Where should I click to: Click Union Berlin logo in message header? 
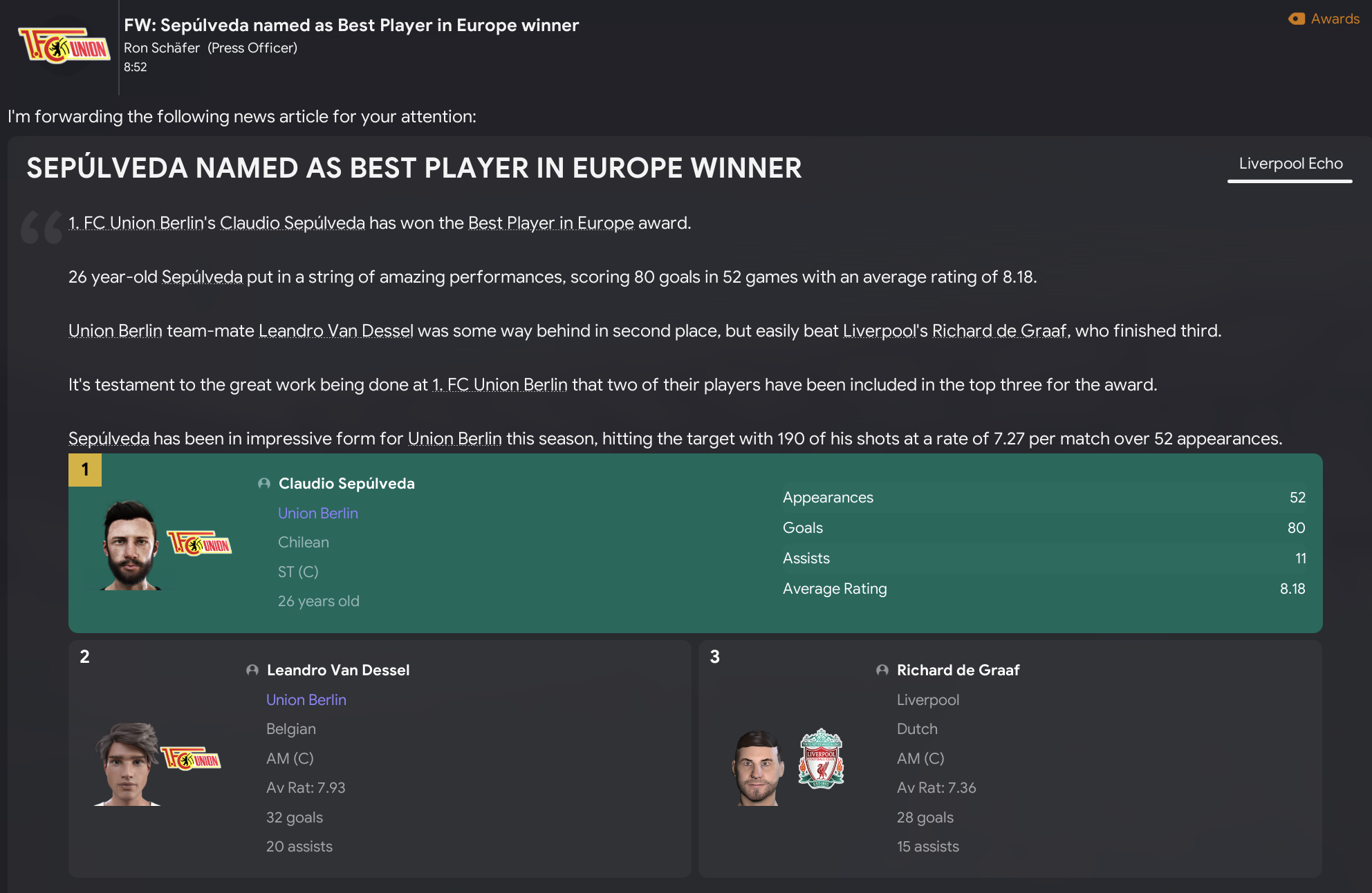point(64,46)
